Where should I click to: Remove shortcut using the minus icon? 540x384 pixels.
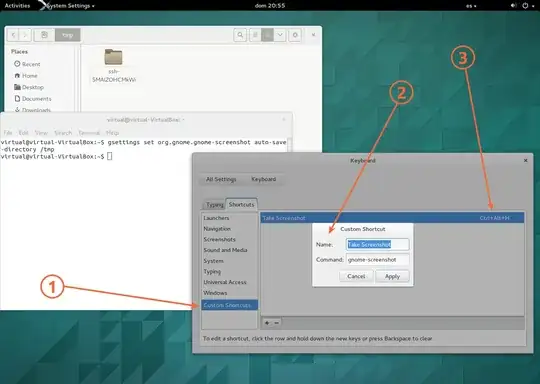[276, 323]
